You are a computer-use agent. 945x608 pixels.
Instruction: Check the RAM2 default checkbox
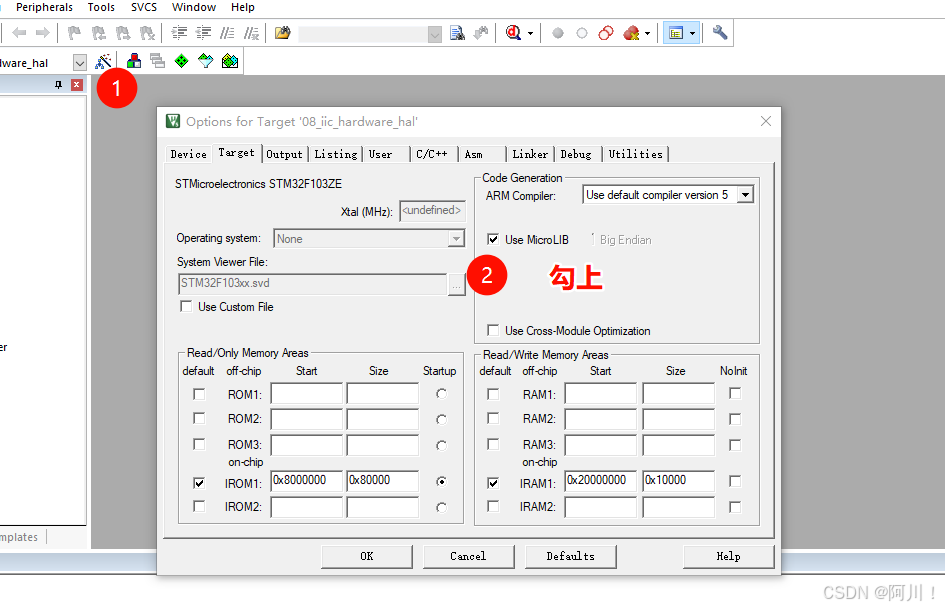493,418
